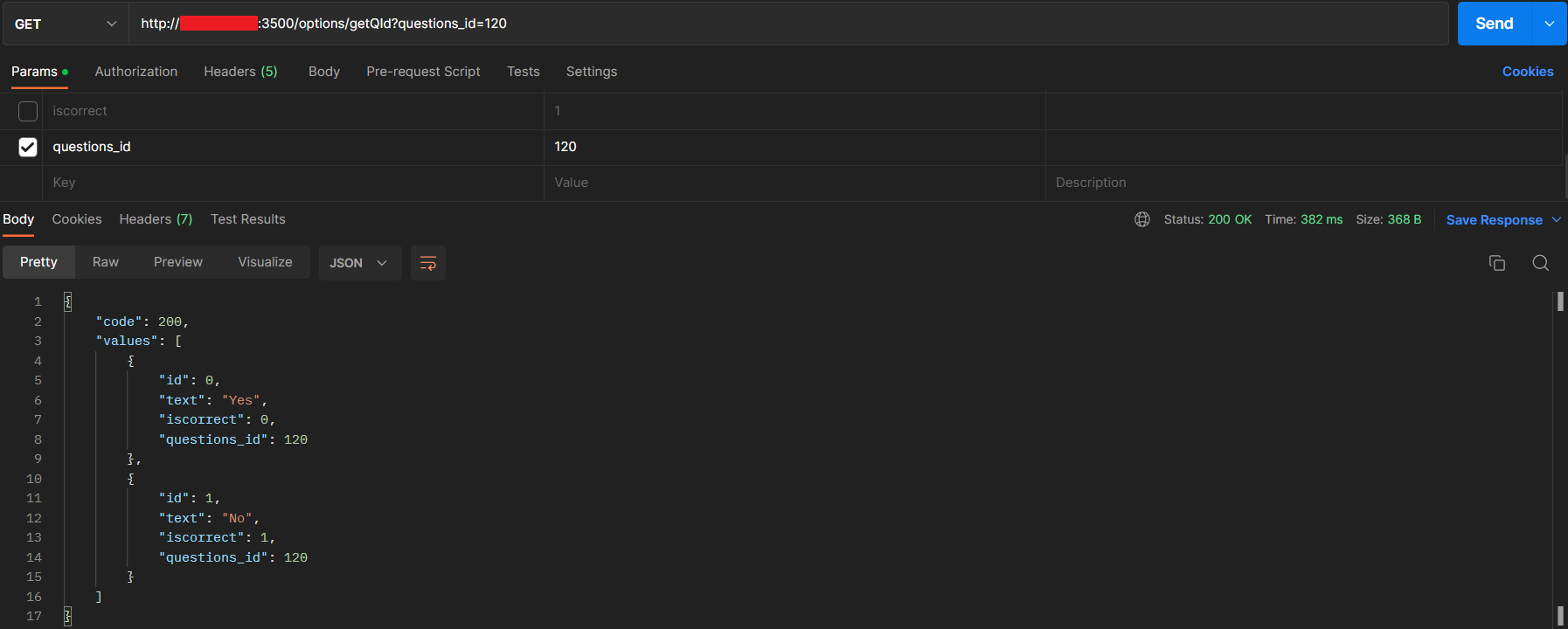Image resolution: width=1568 pixels, height=629 pixels.
Task: Select the Pretty response view
Action: click(x=38, y=262)
